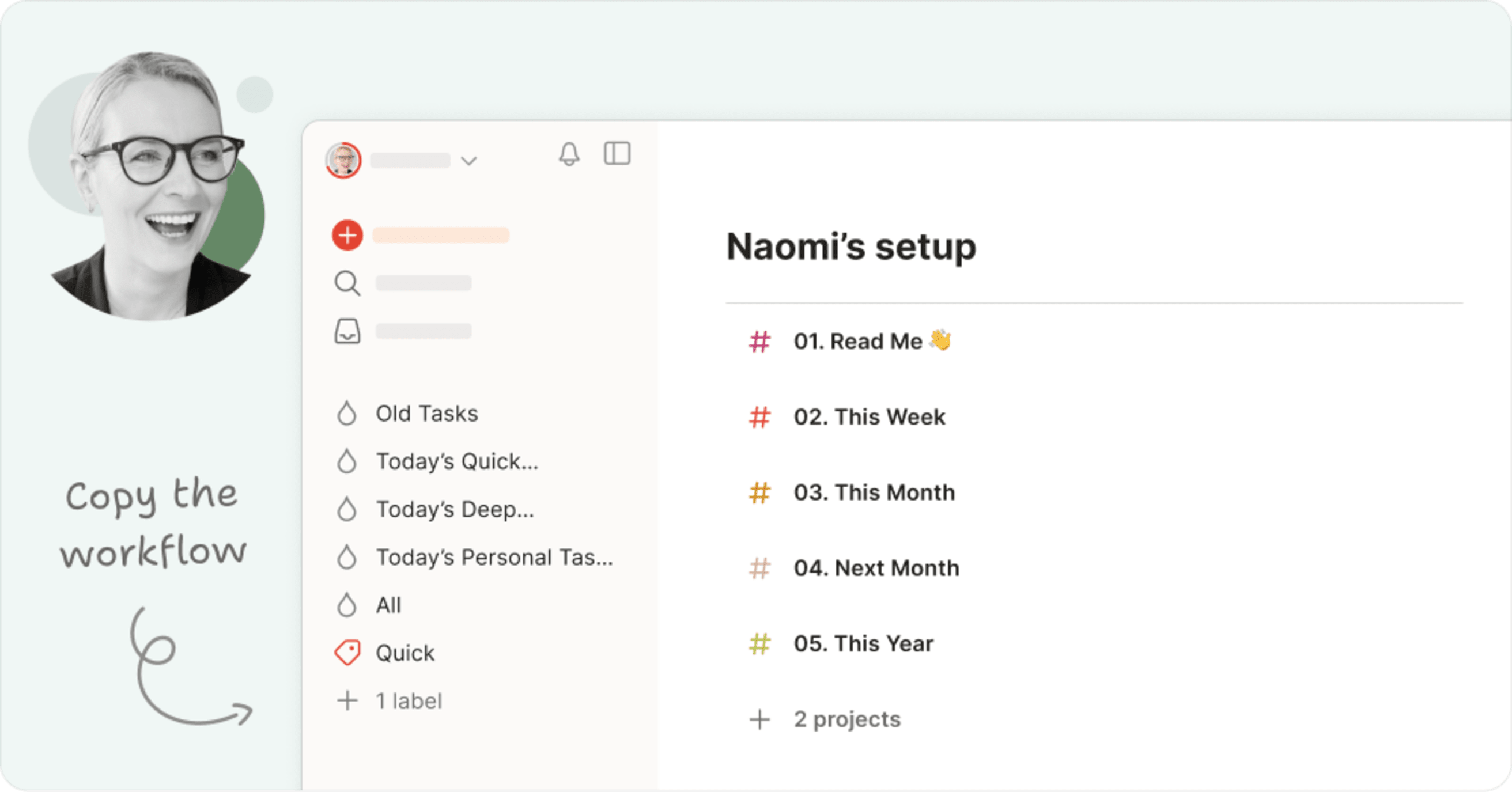The width and height of the screenshot is (1512, 792).
Task: Open the 03. This Month project
Action: (x=874, y=493)
